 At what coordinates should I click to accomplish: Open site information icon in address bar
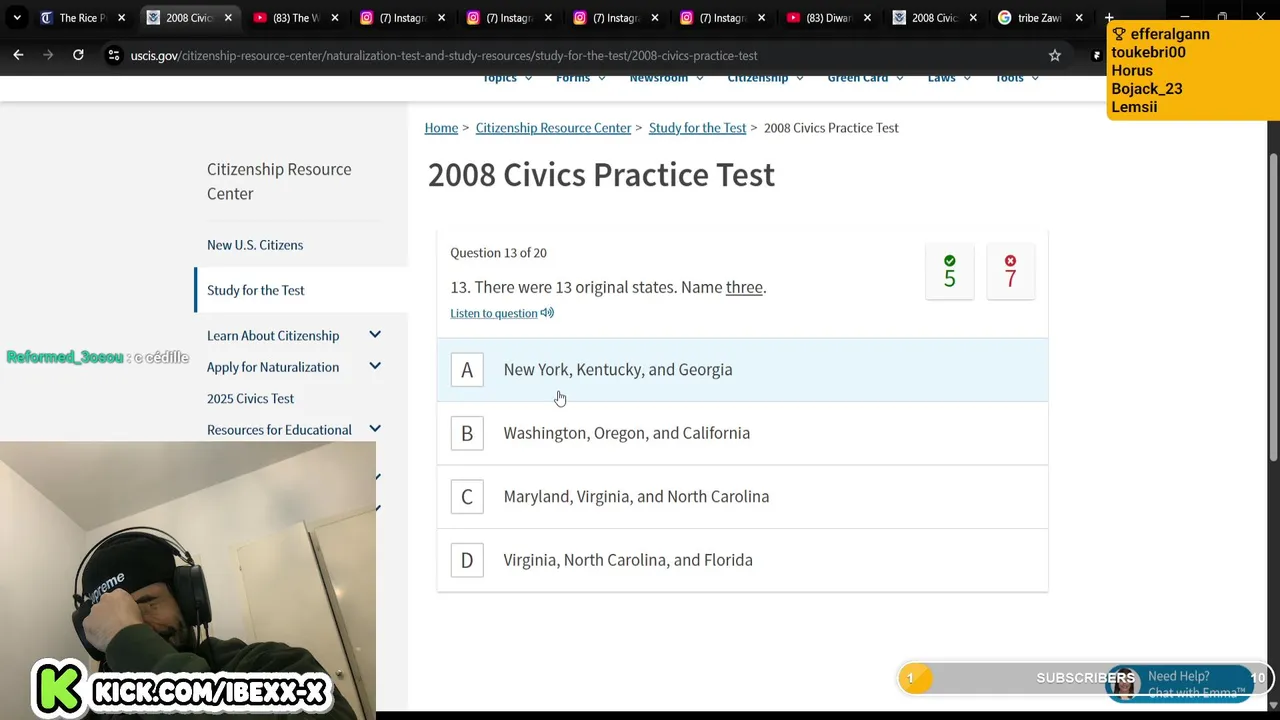tap(113, 55)
